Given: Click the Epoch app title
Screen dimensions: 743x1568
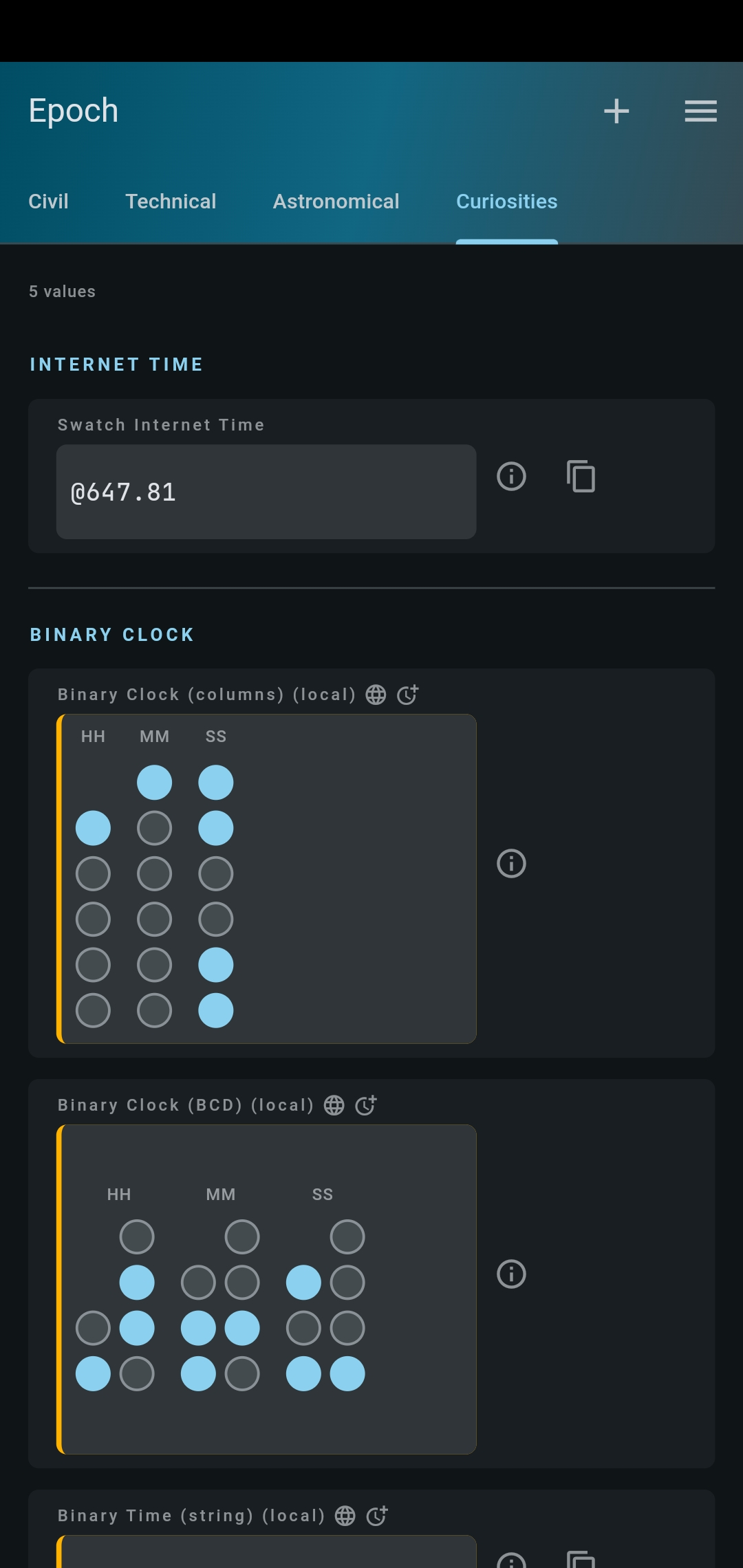Looking at the screenshot, I should pos(74,111).
